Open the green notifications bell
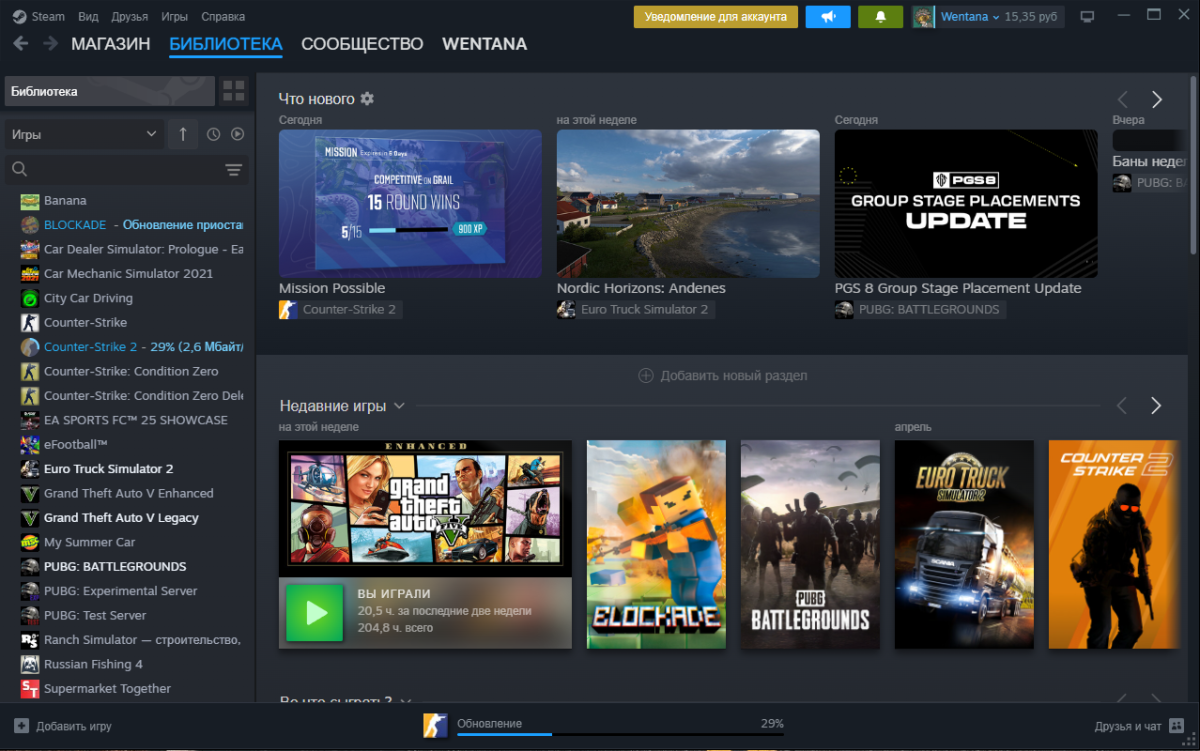1200x751 pixels. [x=881, y=17]
